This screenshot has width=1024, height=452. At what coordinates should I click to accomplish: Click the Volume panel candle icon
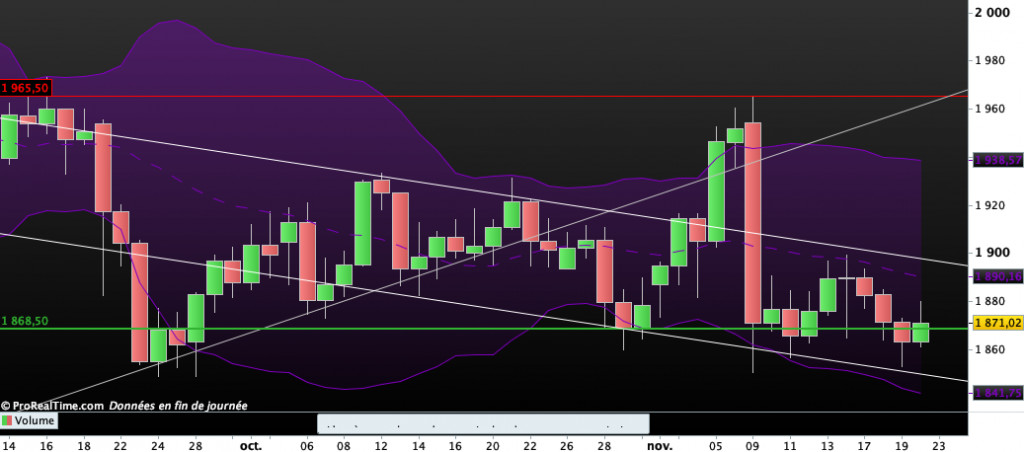[x=7, y=422]
